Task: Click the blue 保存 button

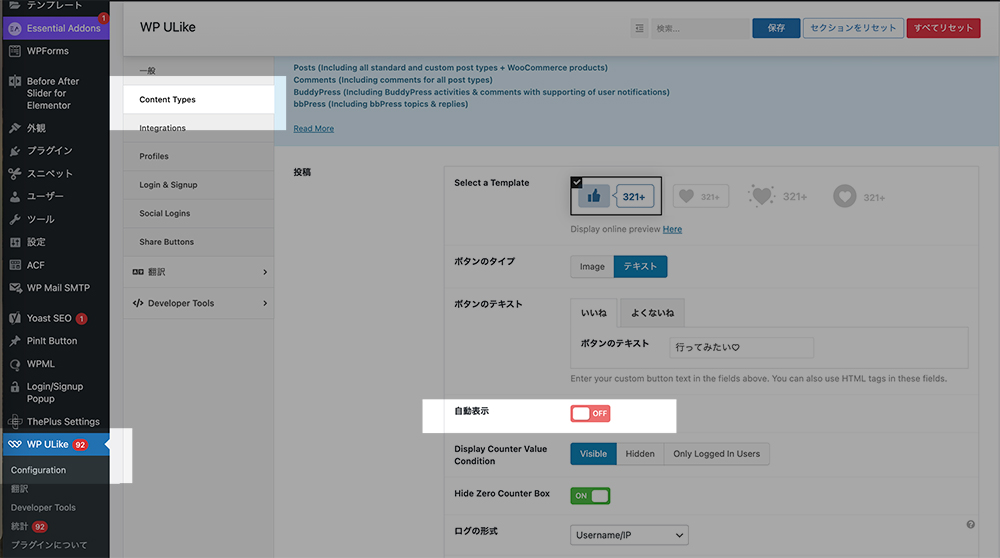Action: pyautogui.click(x=776, y=28)
